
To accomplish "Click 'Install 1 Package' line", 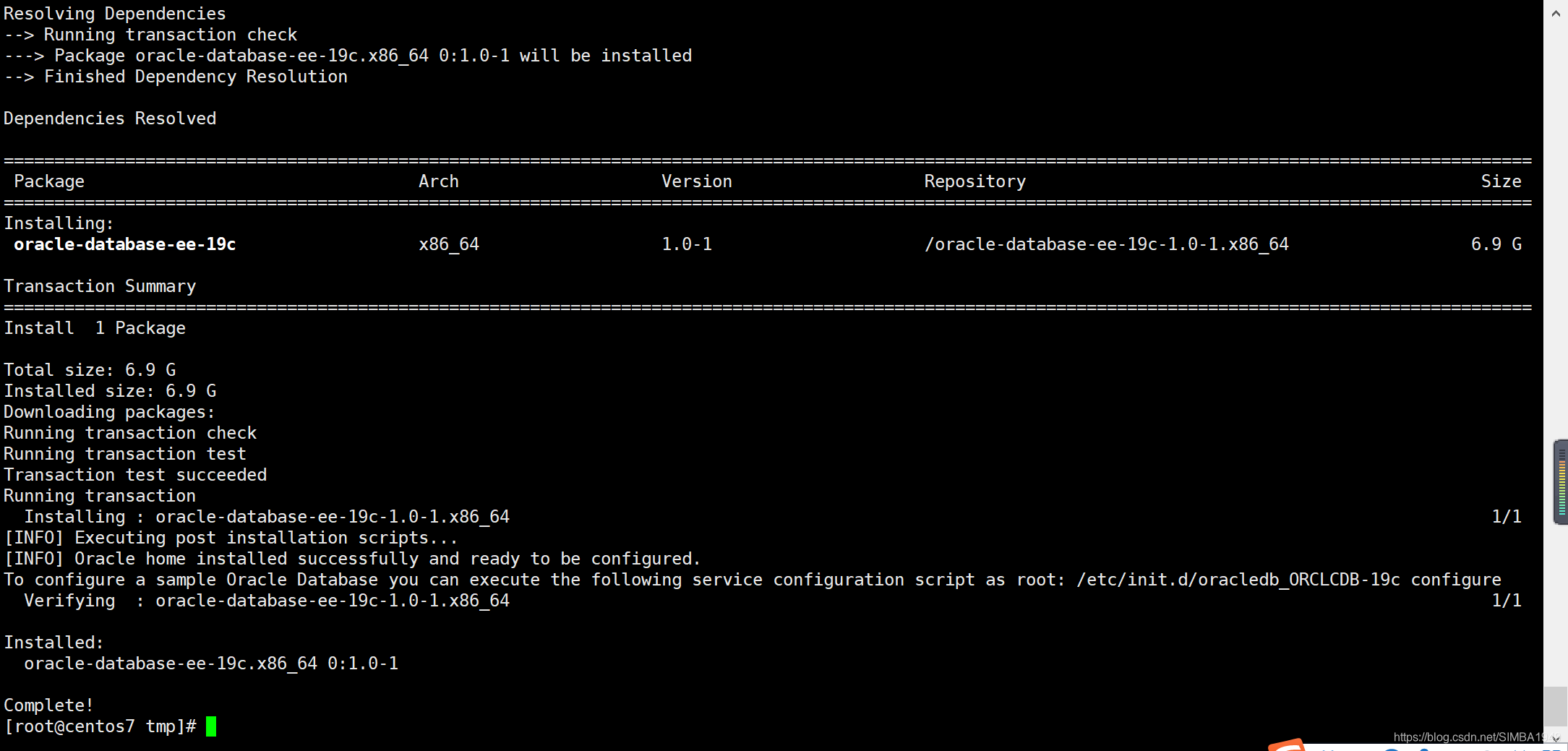I will coord(95,328).
